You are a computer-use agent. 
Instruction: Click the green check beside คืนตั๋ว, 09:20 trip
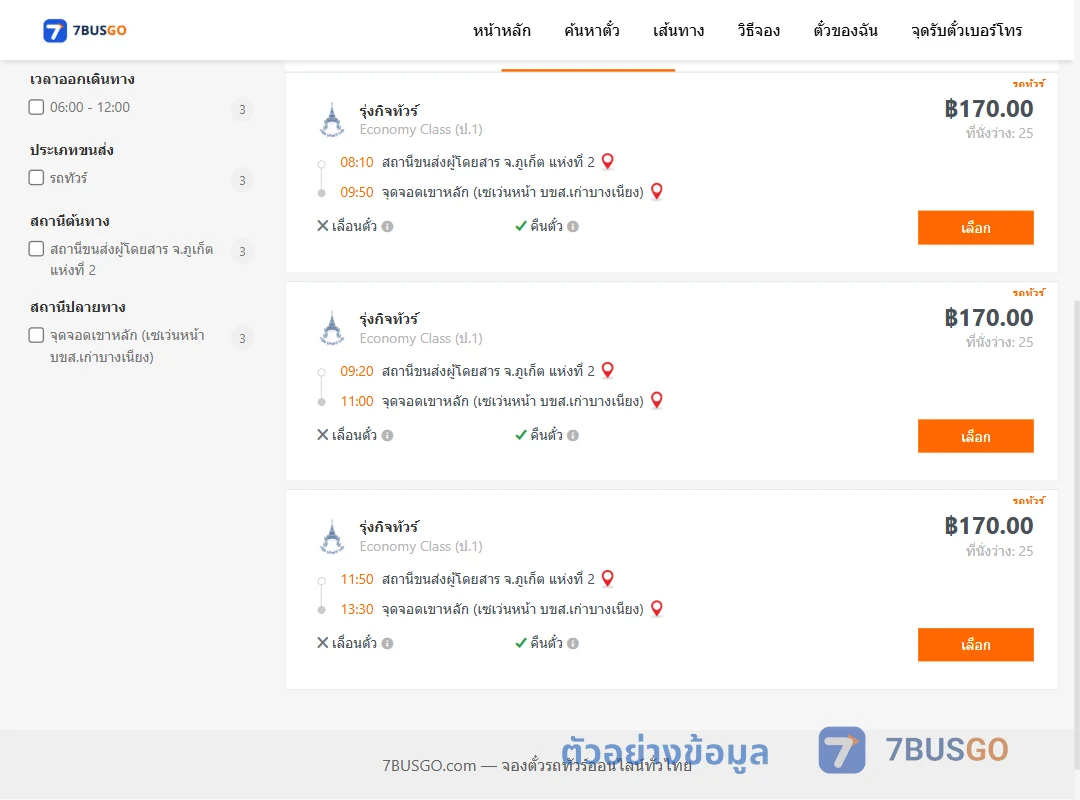coord(521,435)
